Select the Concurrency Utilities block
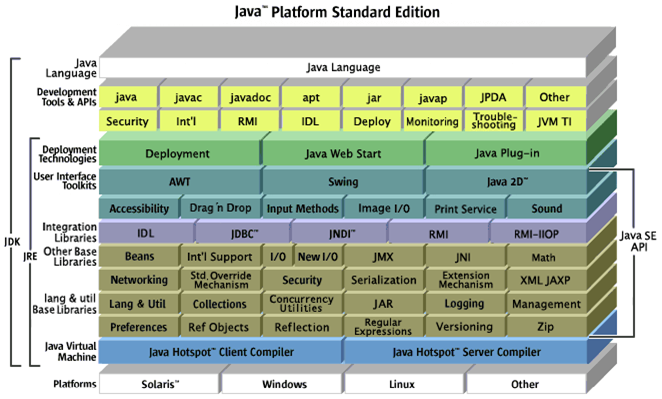Screen dimensions: 662x399 click(301, 304)
